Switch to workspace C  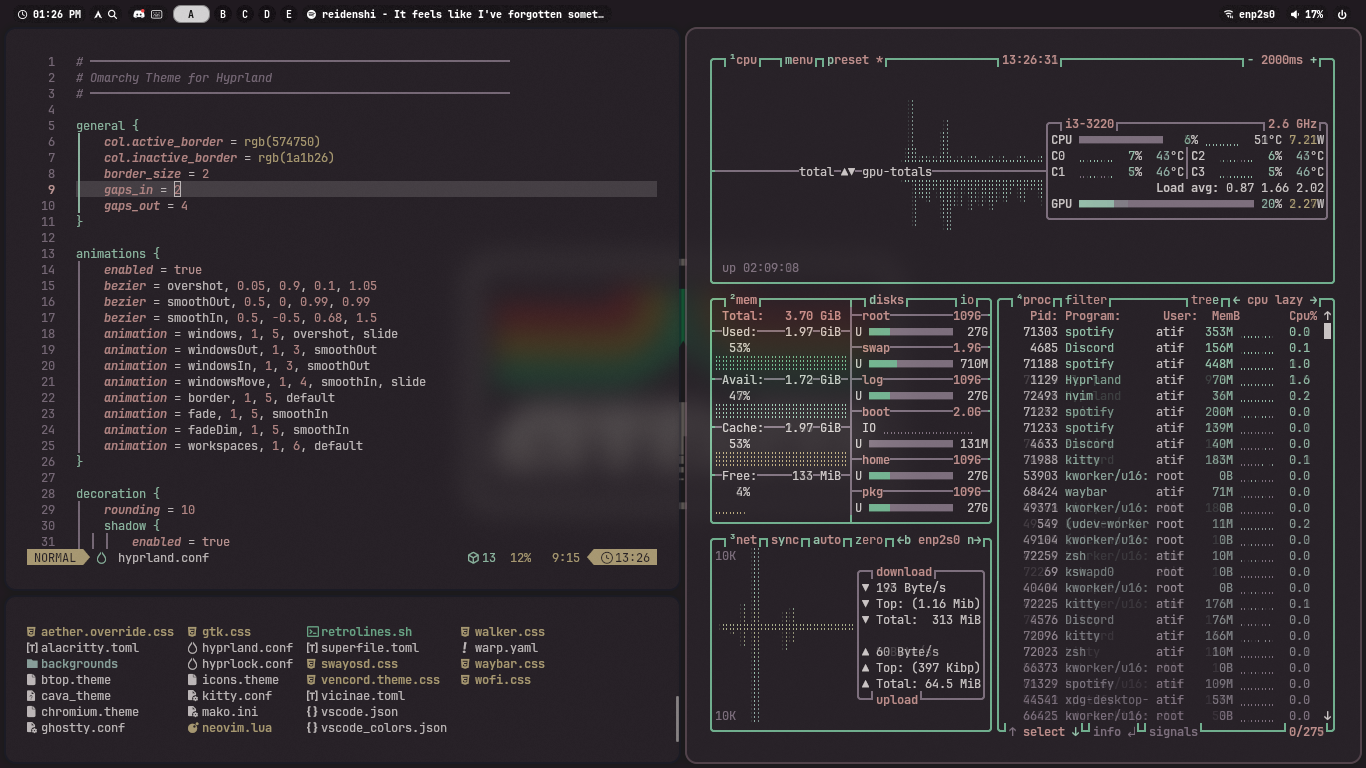tap(245, 15)
